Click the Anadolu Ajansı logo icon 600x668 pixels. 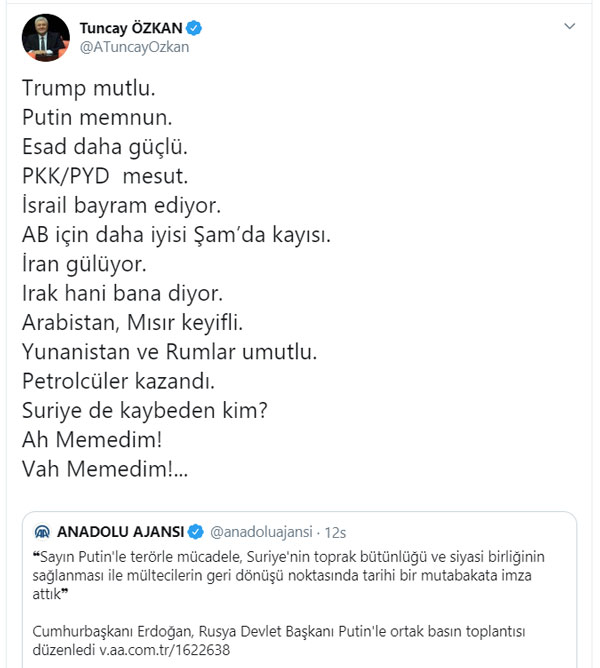45,530
